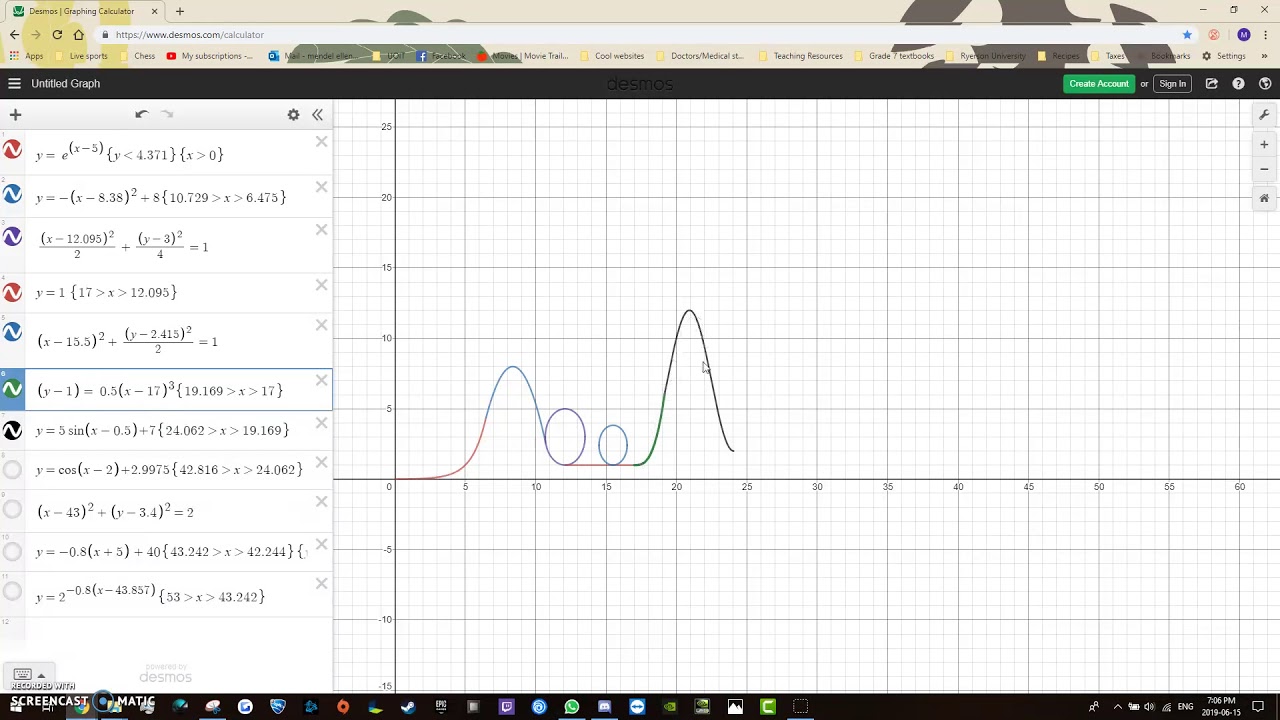Show the hidden y=2^(-0.8(x-43.857)) curve
Screen dimensions: 1280x720
click(x=12, y=591)
